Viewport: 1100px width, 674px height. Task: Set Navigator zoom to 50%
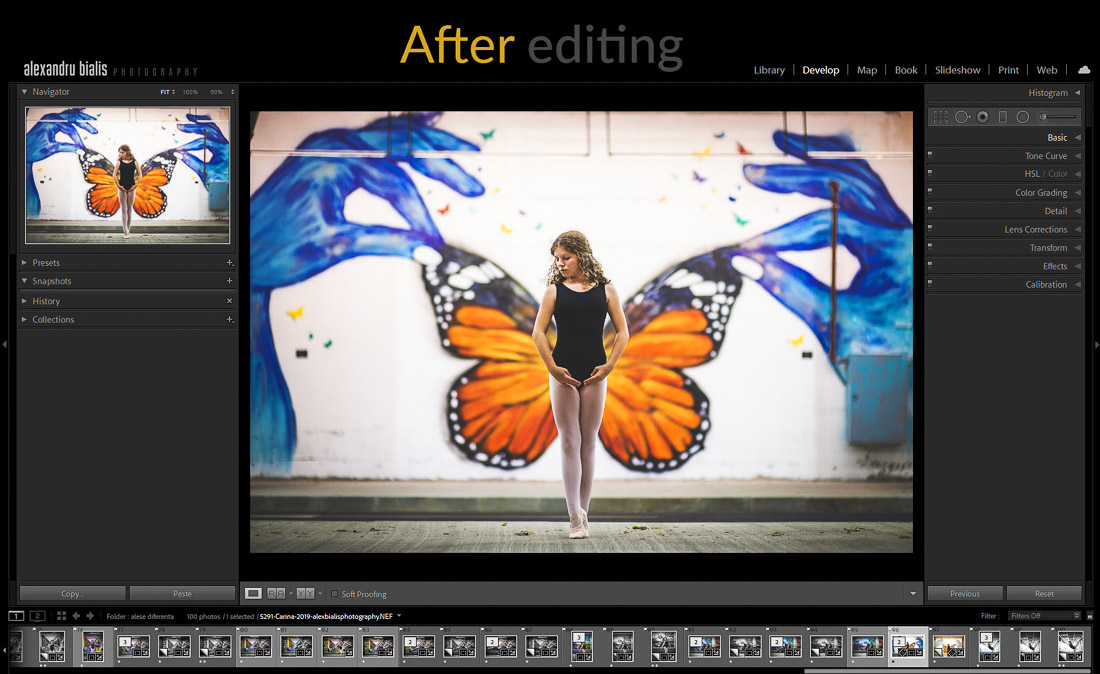coord(216,92)
